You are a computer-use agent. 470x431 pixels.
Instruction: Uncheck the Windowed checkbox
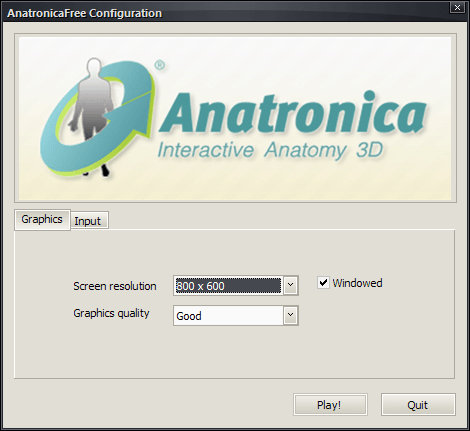click(x=323, y=283)
